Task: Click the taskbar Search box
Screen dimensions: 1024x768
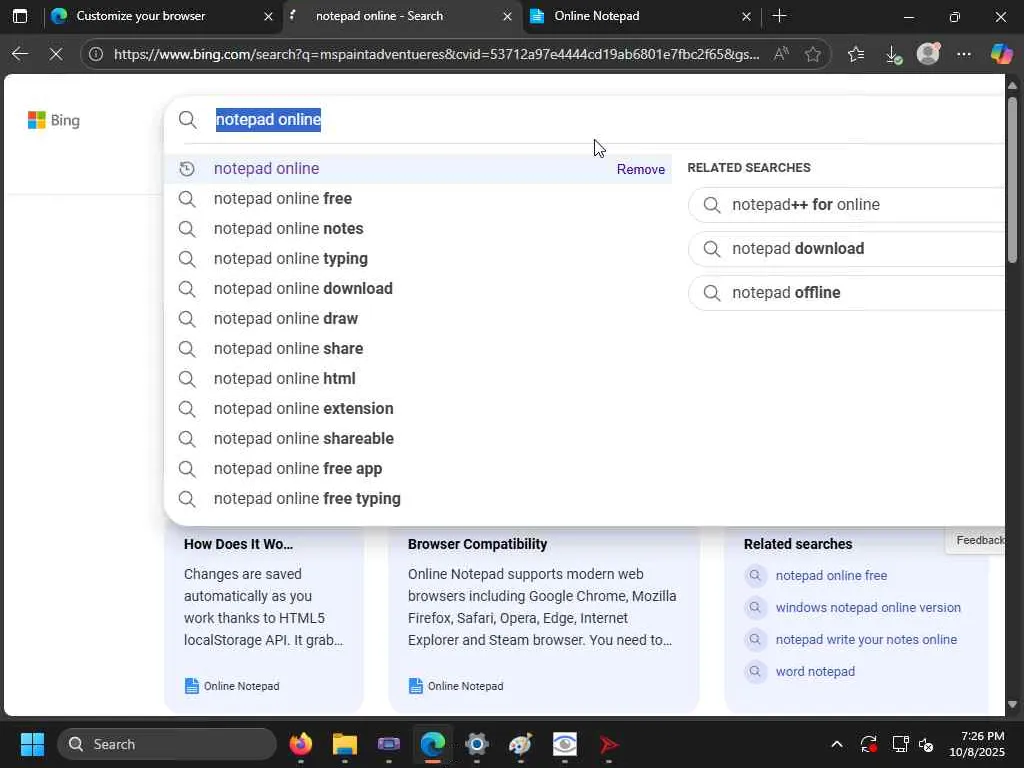Action: pos(167,744)
